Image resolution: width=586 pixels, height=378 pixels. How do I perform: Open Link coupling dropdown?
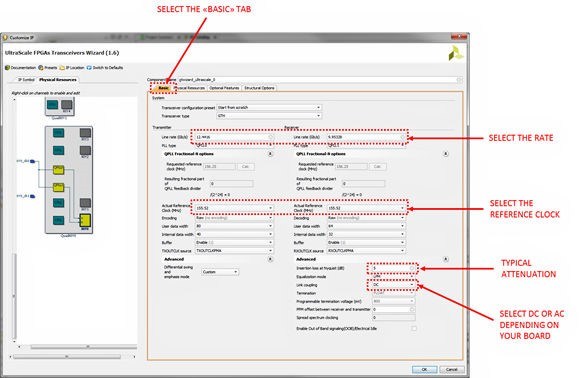tap(394, 285)
